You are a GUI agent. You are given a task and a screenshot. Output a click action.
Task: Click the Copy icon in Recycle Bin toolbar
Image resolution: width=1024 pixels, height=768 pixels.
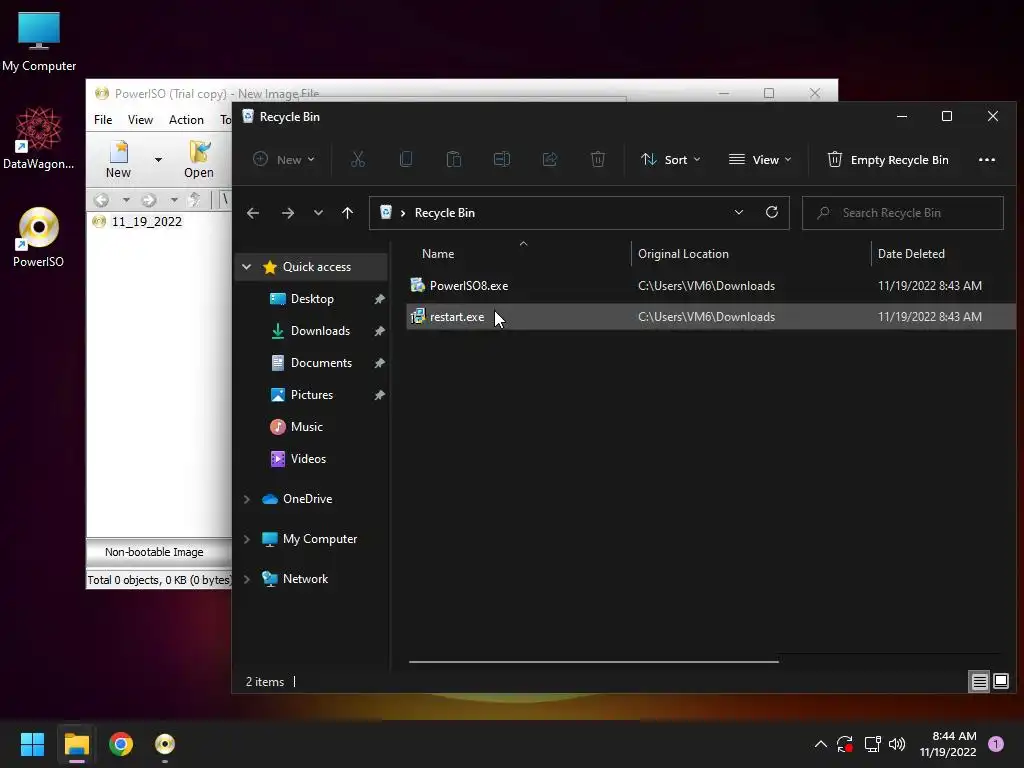(406, 159)
